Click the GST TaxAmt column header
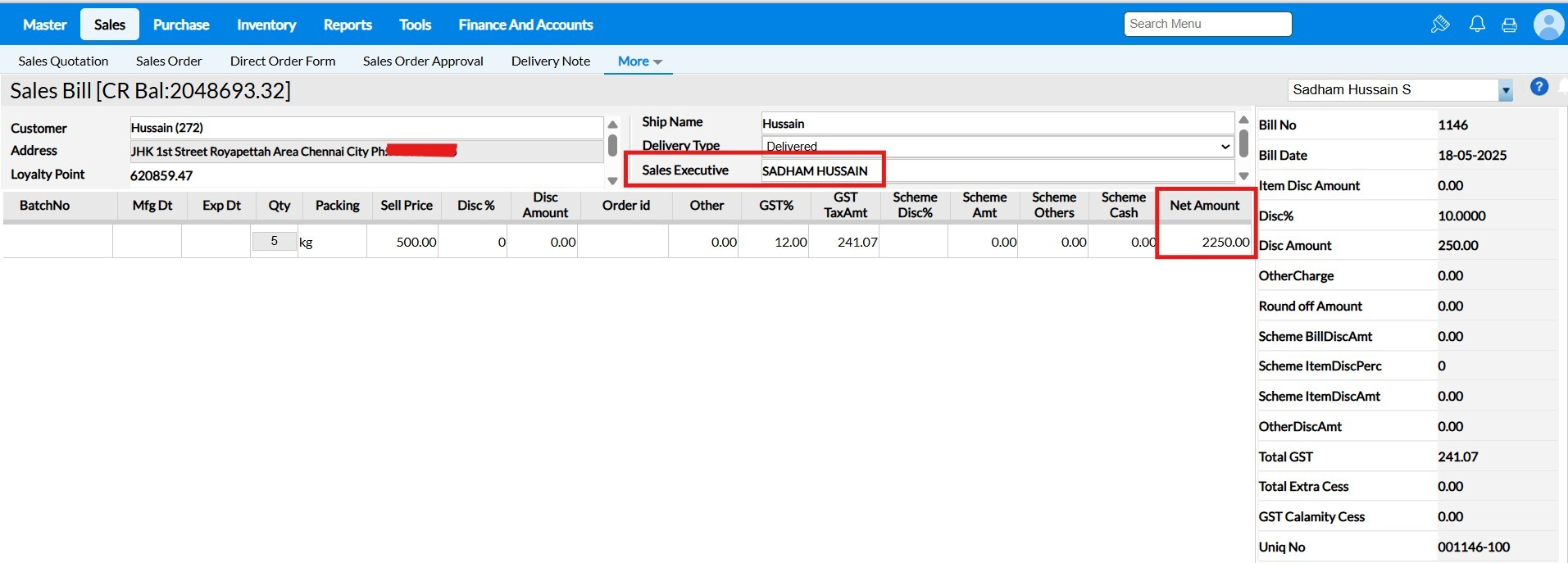Screen dimensions: 1568x563 pos(846,205)
